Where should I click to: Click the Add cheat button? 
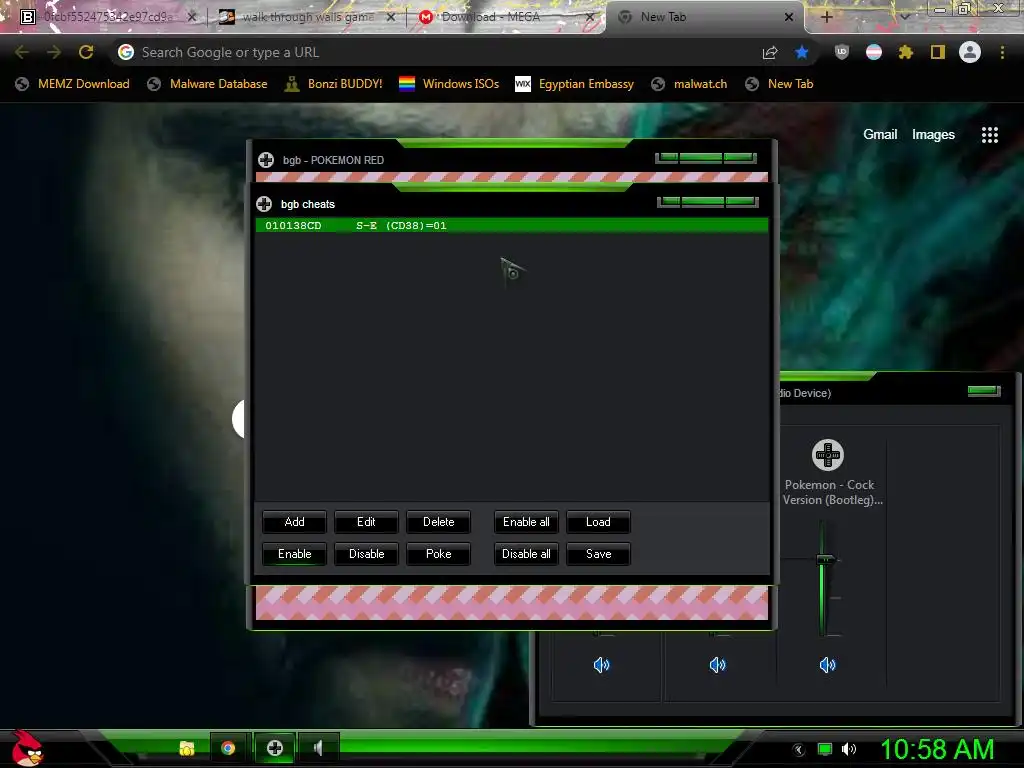(294, 522)
